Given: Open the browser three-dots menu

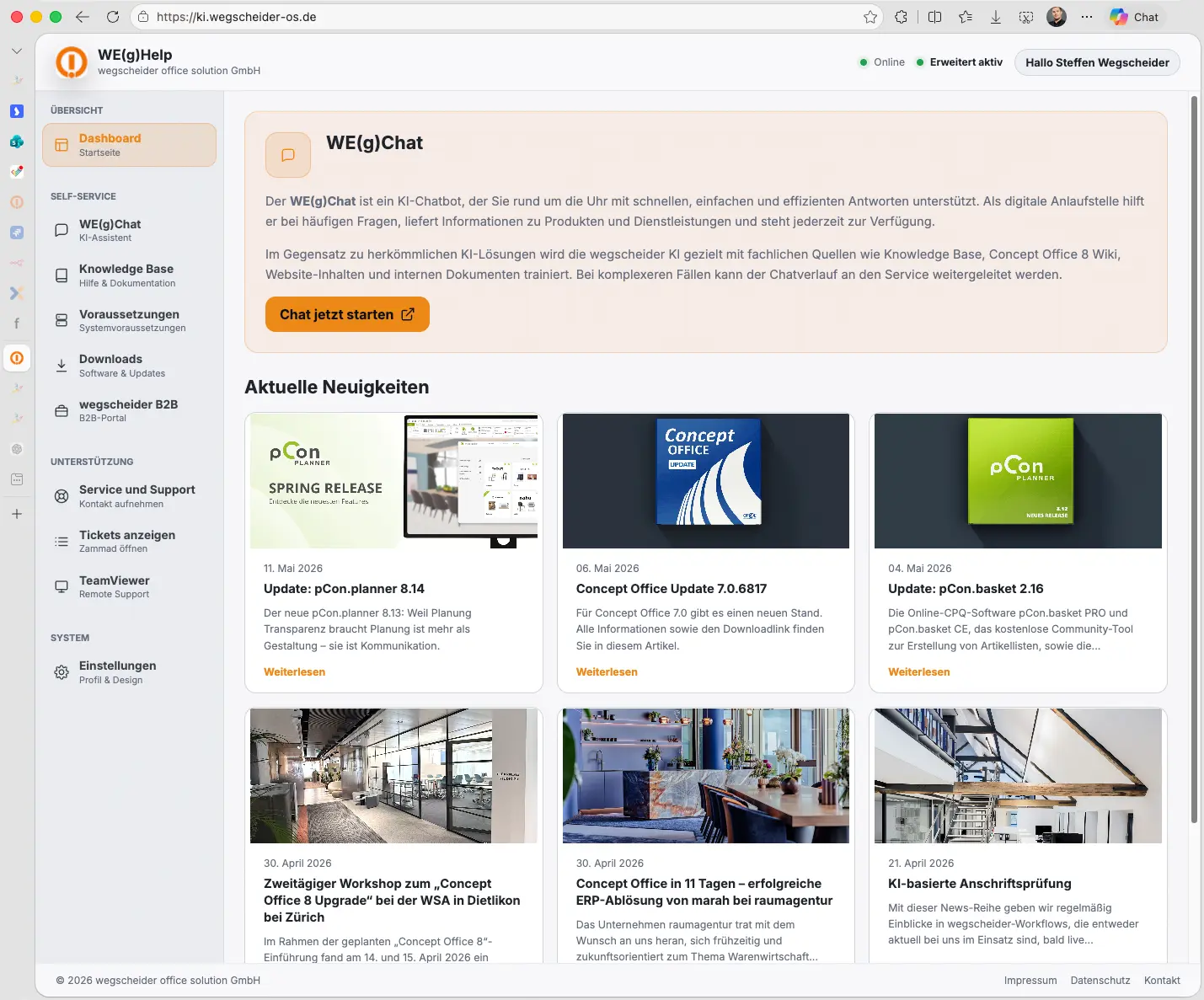Looking at the screenshot, I should (1087, 17).
